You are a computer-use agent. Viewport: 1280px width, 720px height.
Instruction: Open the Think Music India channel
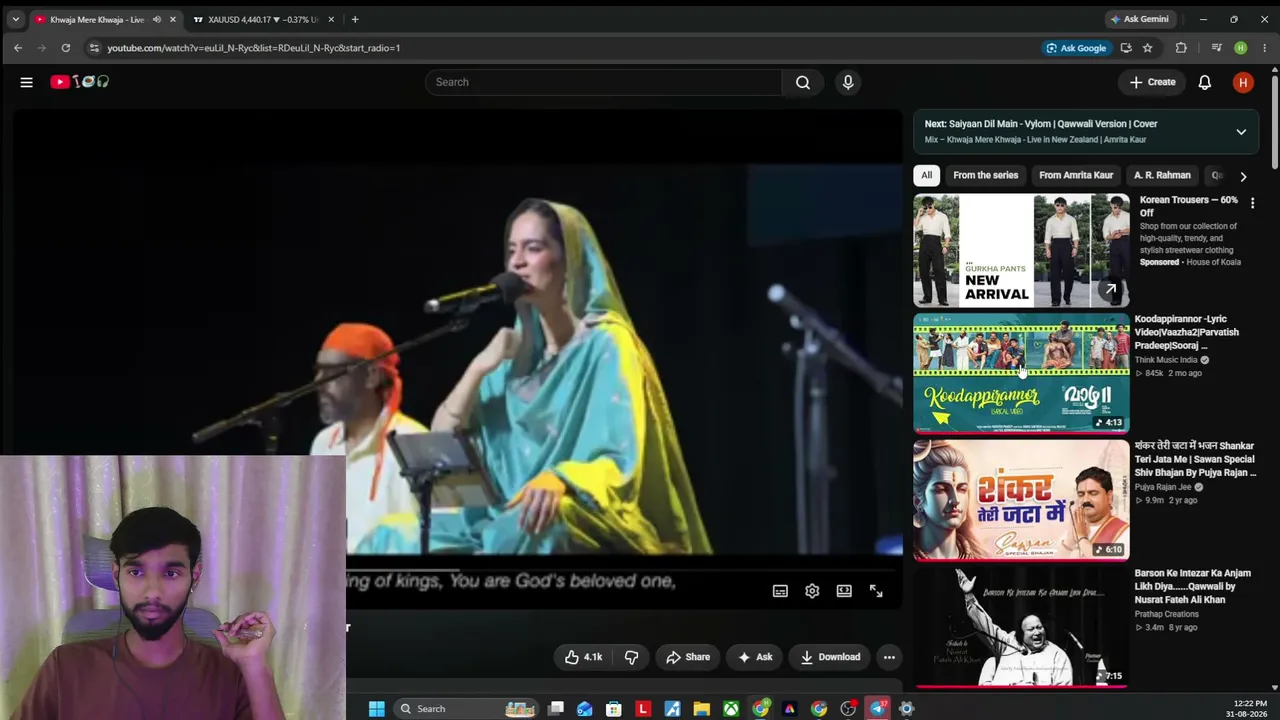(1166, 360)
